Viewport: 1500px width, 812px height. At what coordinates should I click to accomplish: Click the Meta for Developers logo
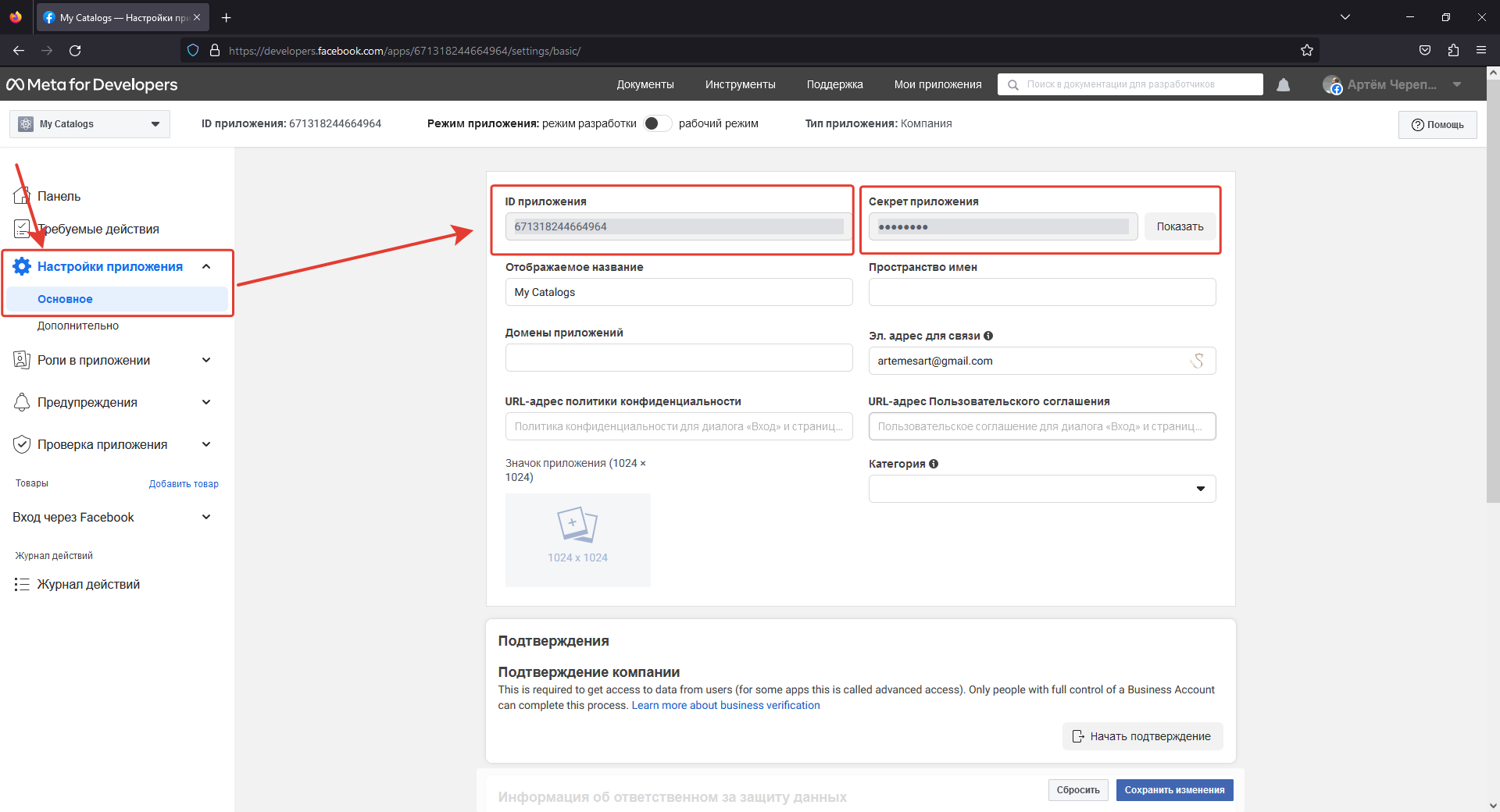[92, 84]
